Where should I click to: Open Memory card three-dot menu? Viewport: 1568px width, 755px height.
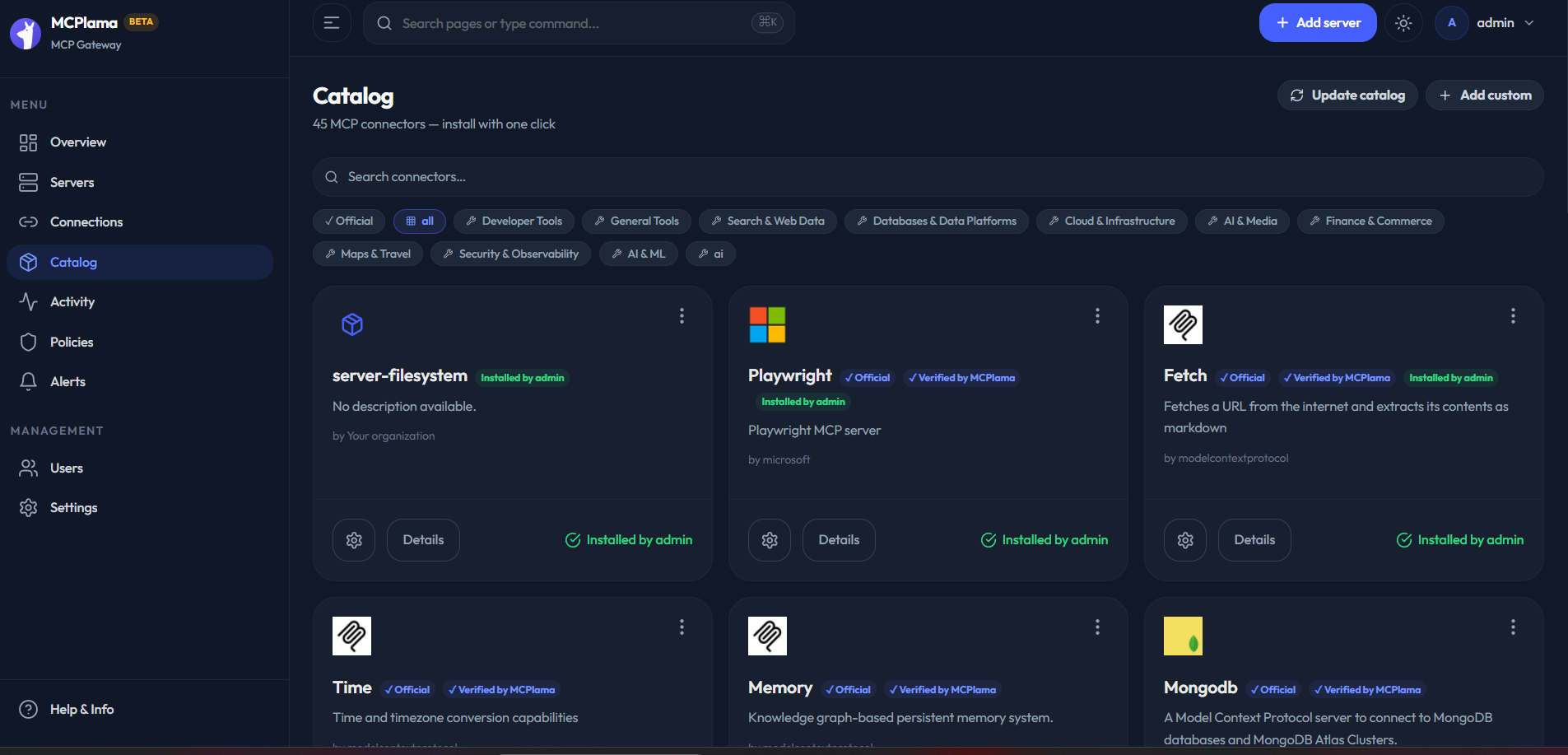click(1097, 627)
